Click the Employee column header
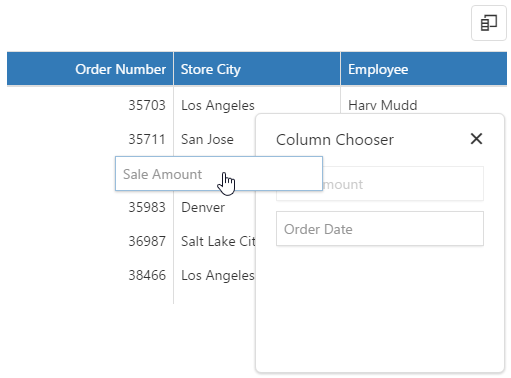The width and height of the screenshot is (511, 378). pos(424,69)
